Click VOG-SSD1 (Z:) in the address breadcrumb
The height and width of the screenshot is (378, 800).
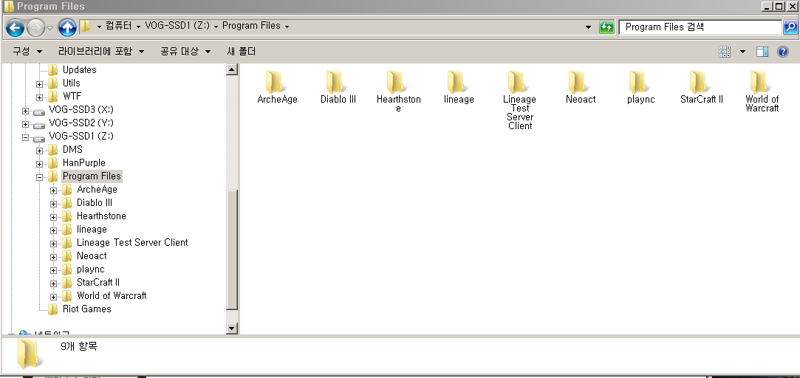(x=177, y=26)
